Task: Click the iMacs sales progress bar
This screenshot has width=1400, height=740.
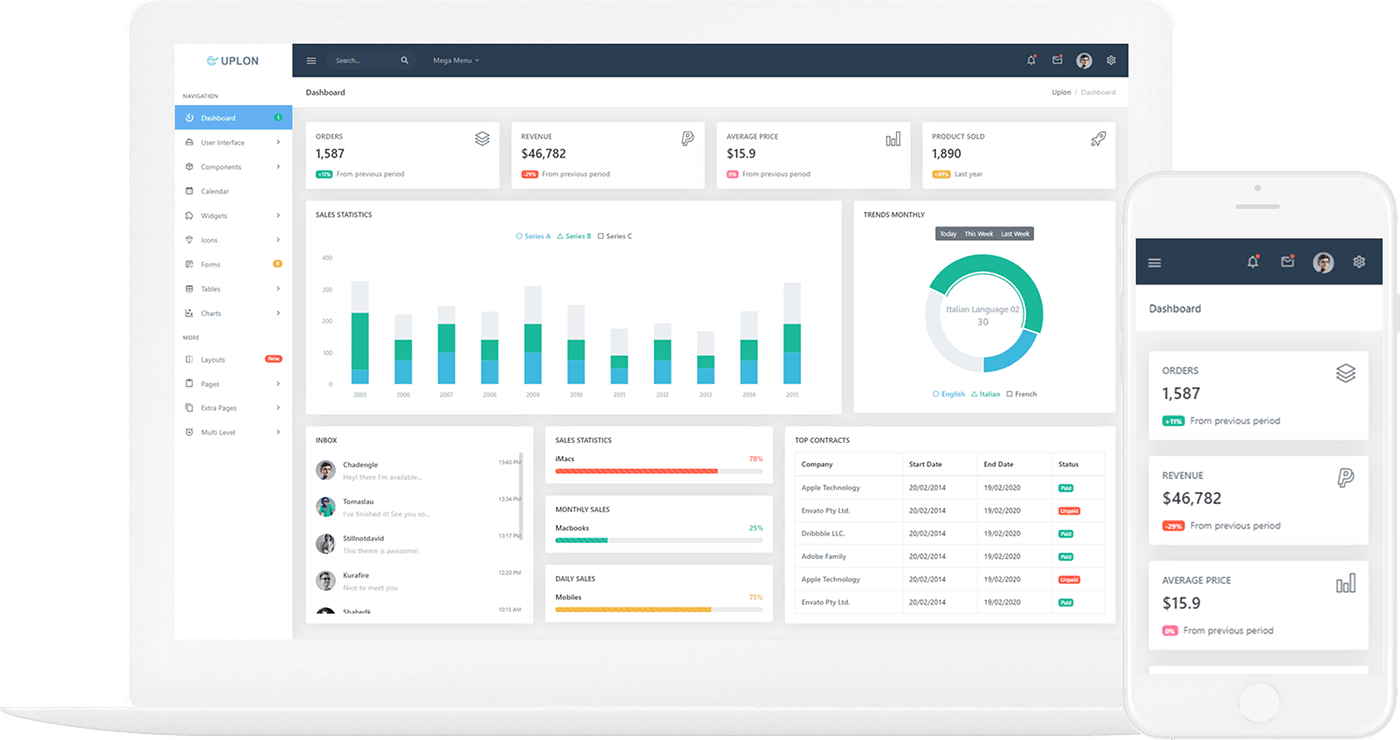Action: (658, 470)
